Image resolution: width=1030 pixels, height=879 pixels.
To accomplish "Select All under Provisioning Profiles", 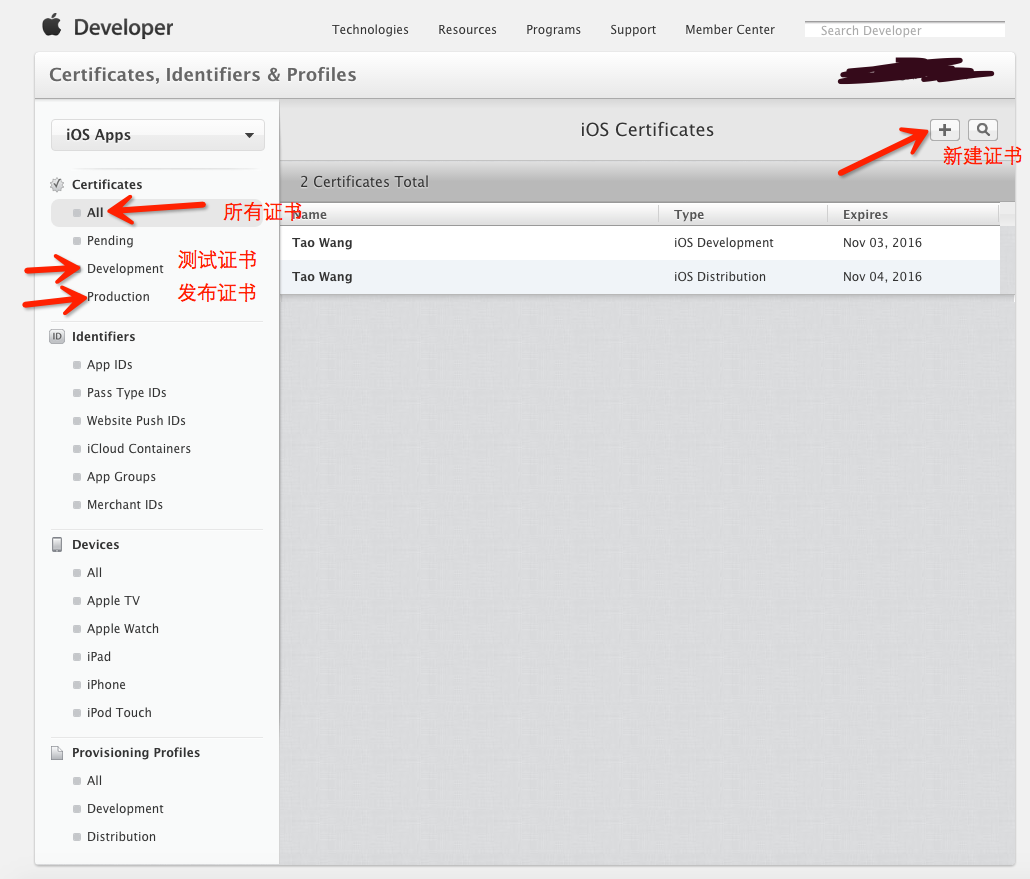I will (x=95, y=781).
